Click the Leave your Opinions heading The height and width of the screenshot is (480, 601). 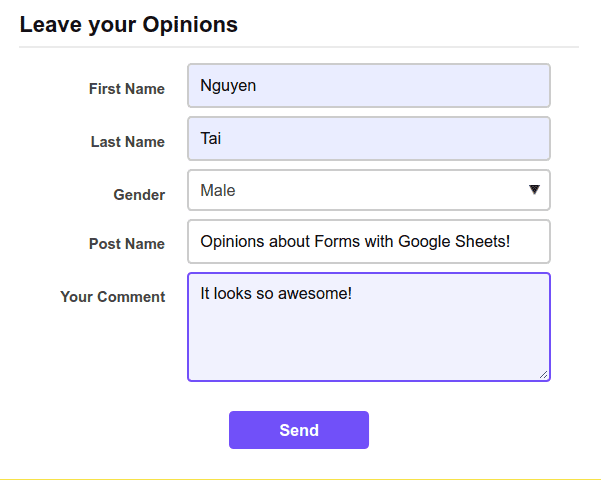(x=129, y=25)
